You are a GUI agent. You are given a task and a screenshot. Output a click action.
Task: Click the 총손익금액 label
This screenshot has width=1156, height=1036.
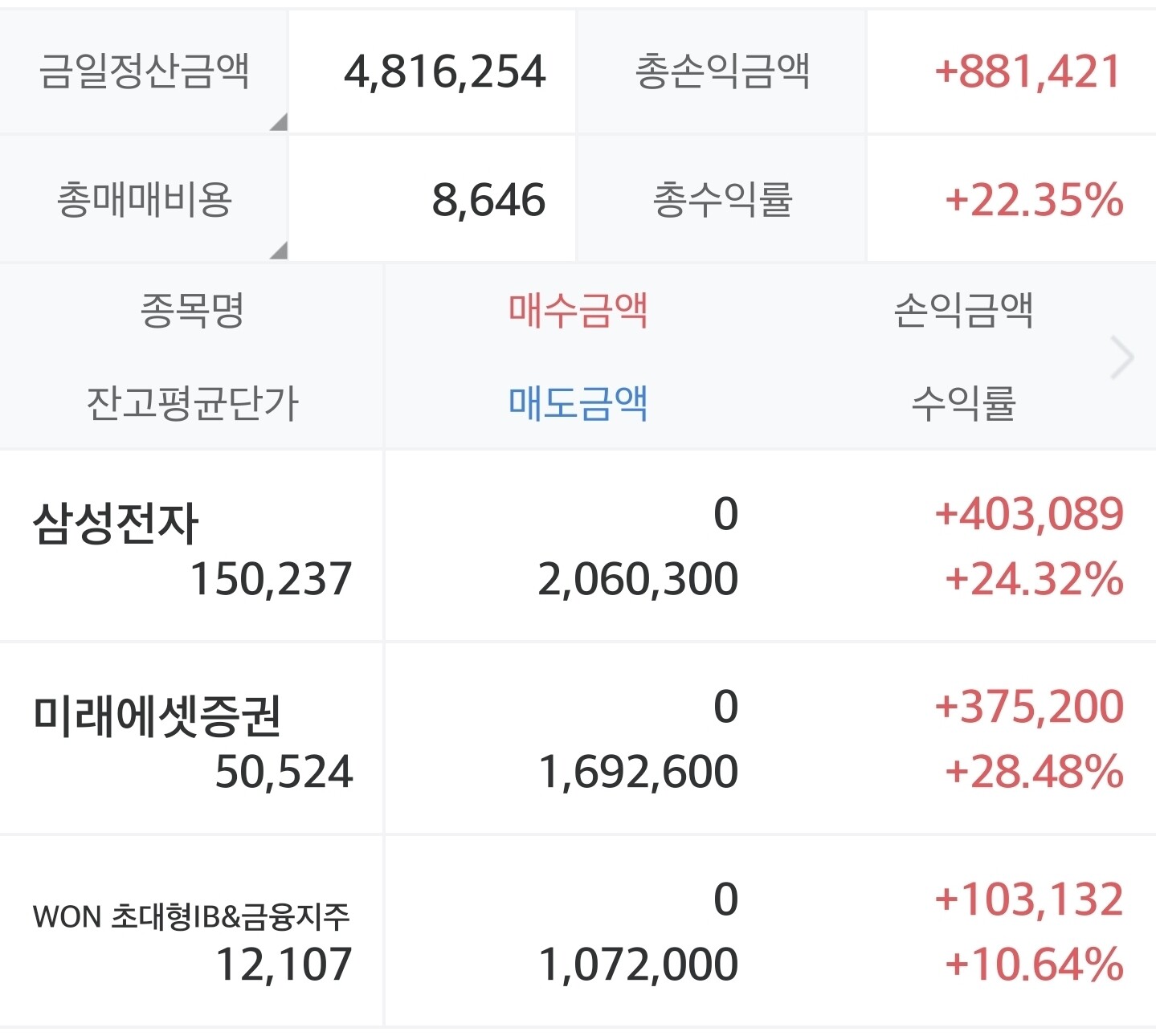[721, 71]
